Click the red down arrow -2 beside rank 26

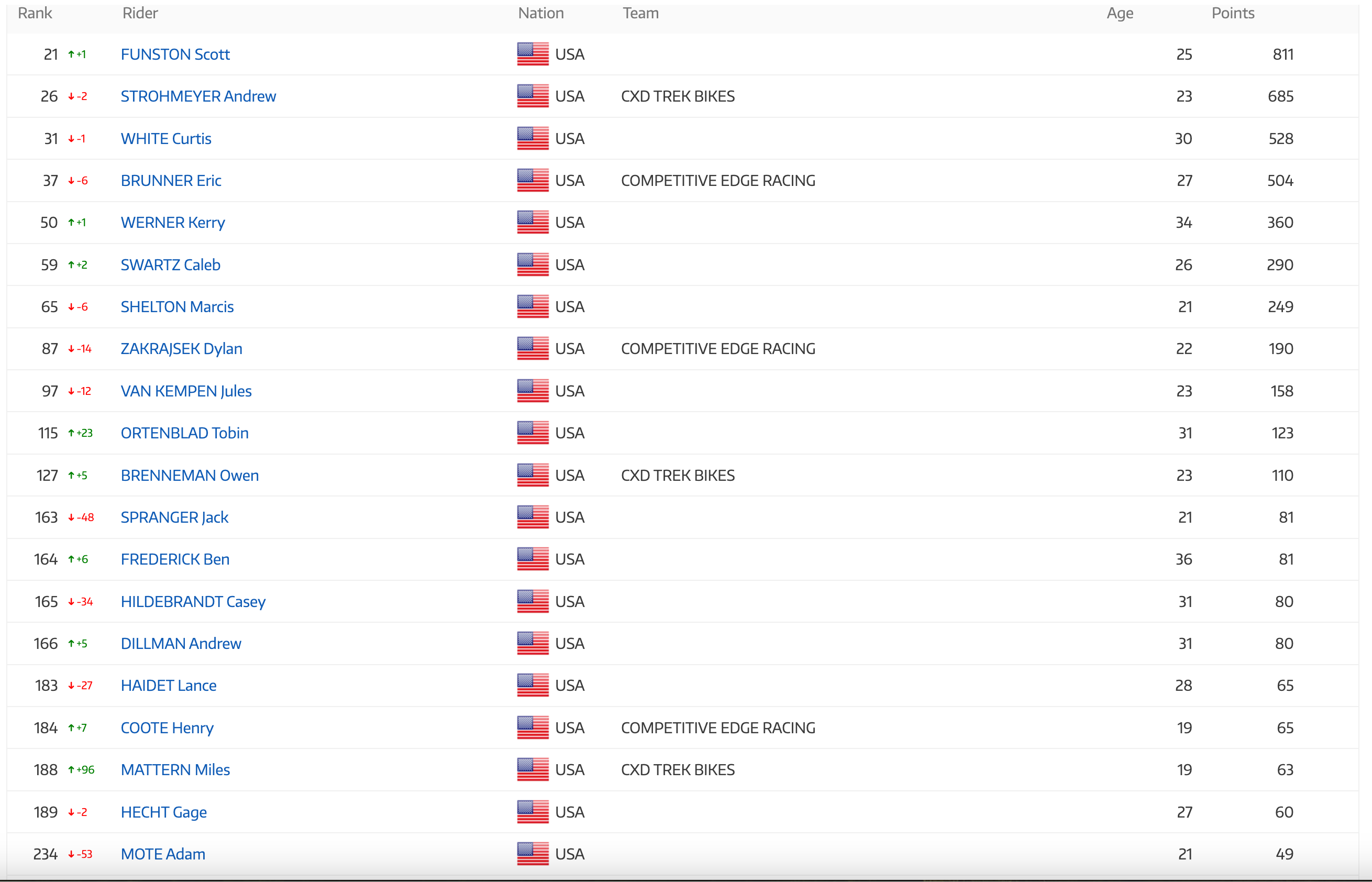(78, 96)
